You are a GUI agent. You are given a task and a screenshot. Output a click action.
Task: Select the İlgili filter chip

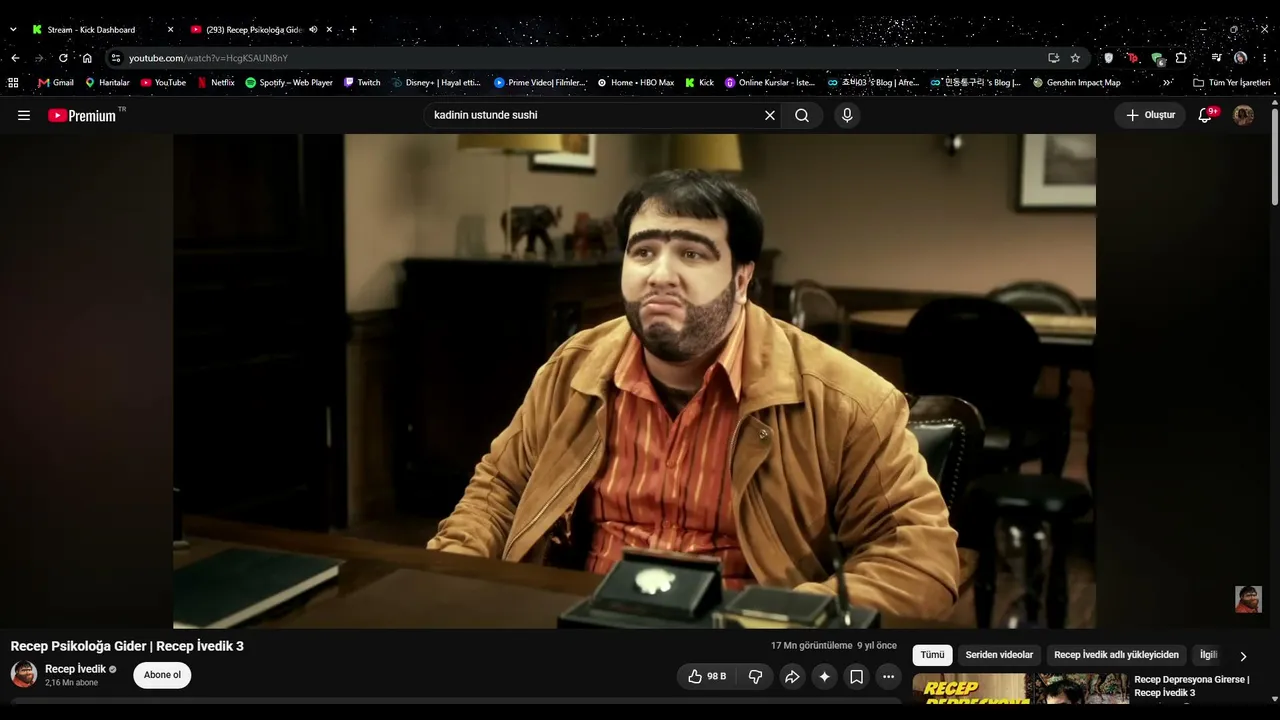[x=1209, y=655]
